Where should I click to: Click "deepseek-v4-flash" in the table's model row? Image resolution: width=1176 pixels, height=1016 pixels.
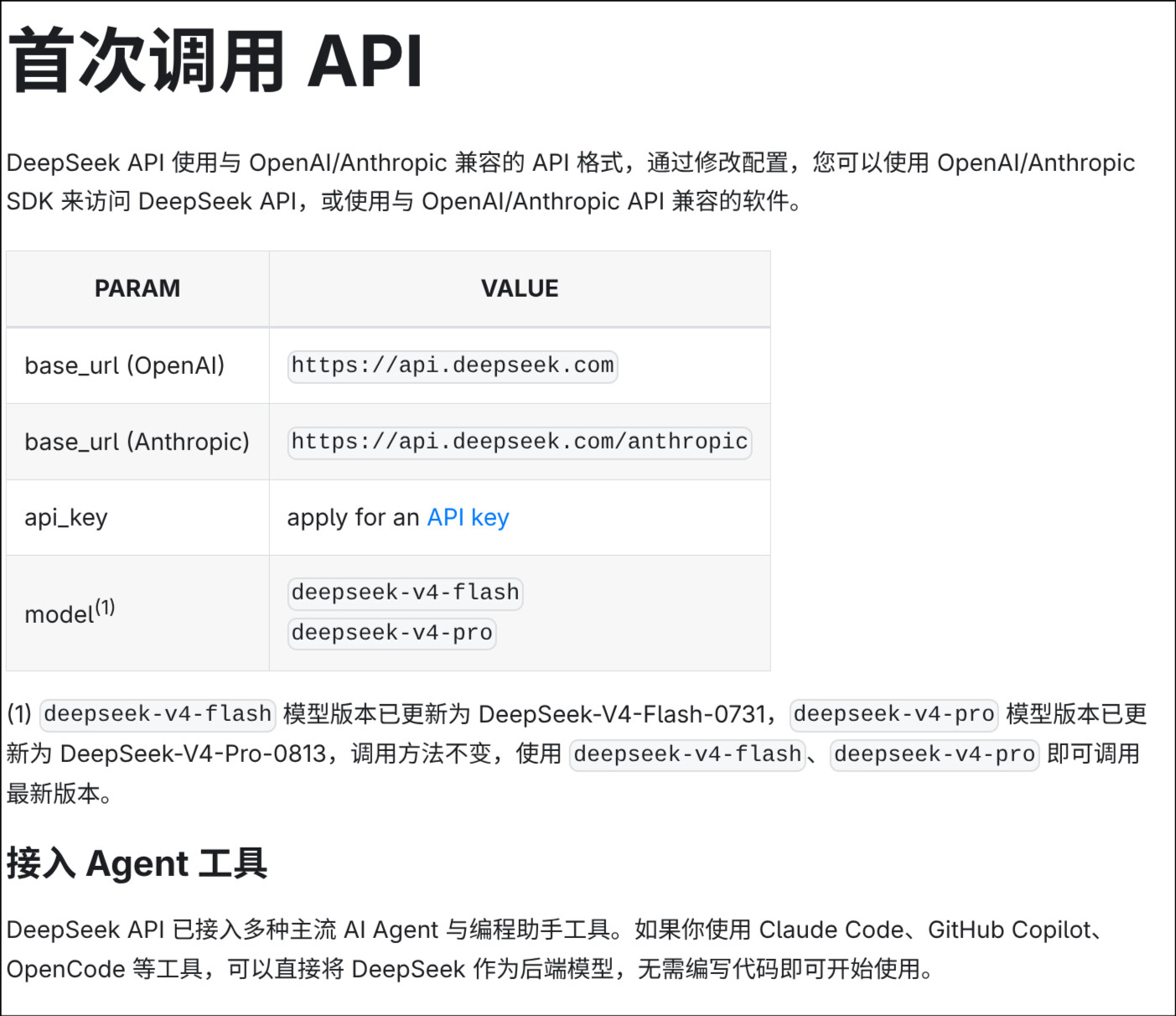click(406, 593)
